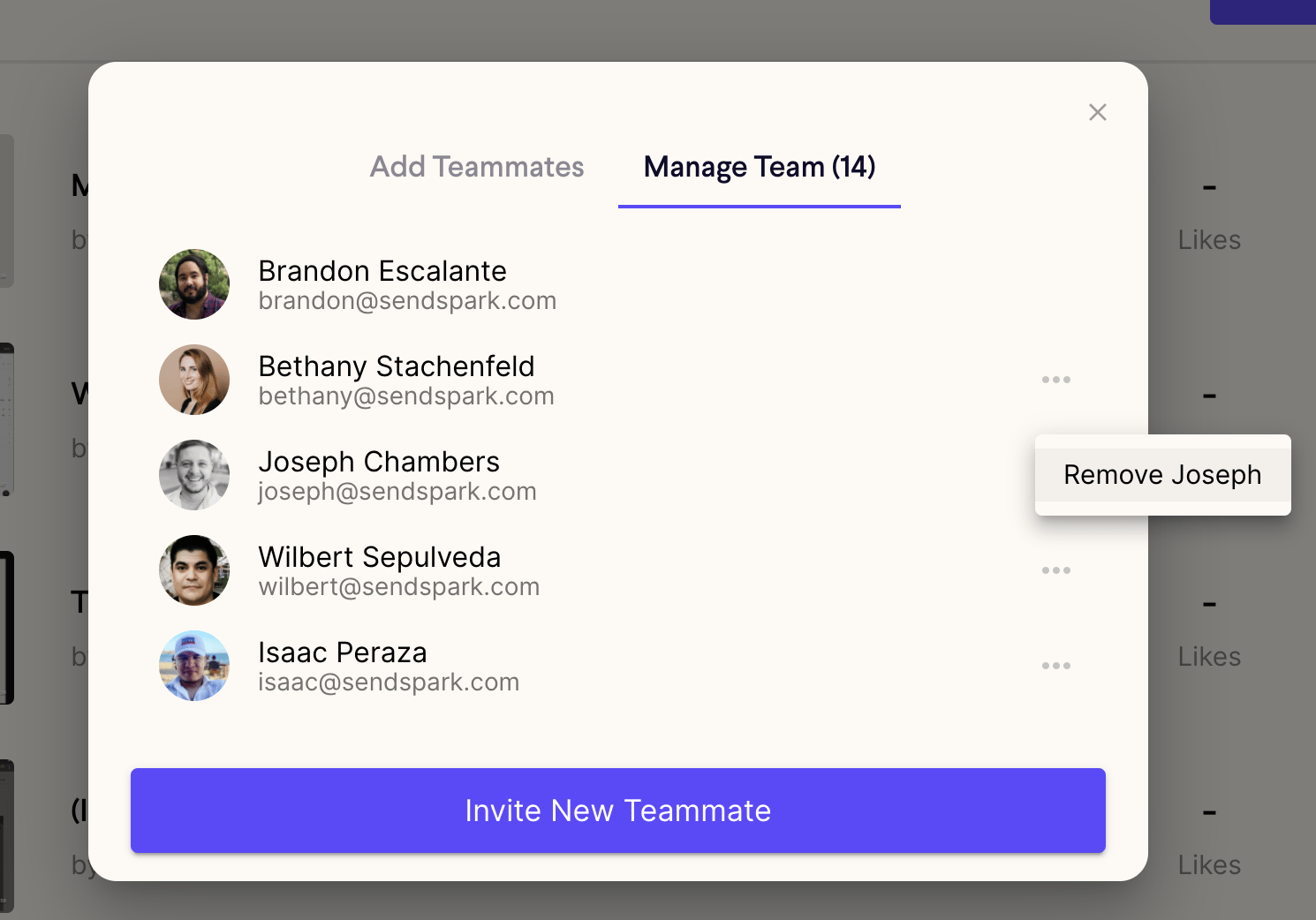The image size is (1316, 920).
Task: Click the email wilbert@sendspark.com
Action: click(399, 587)
